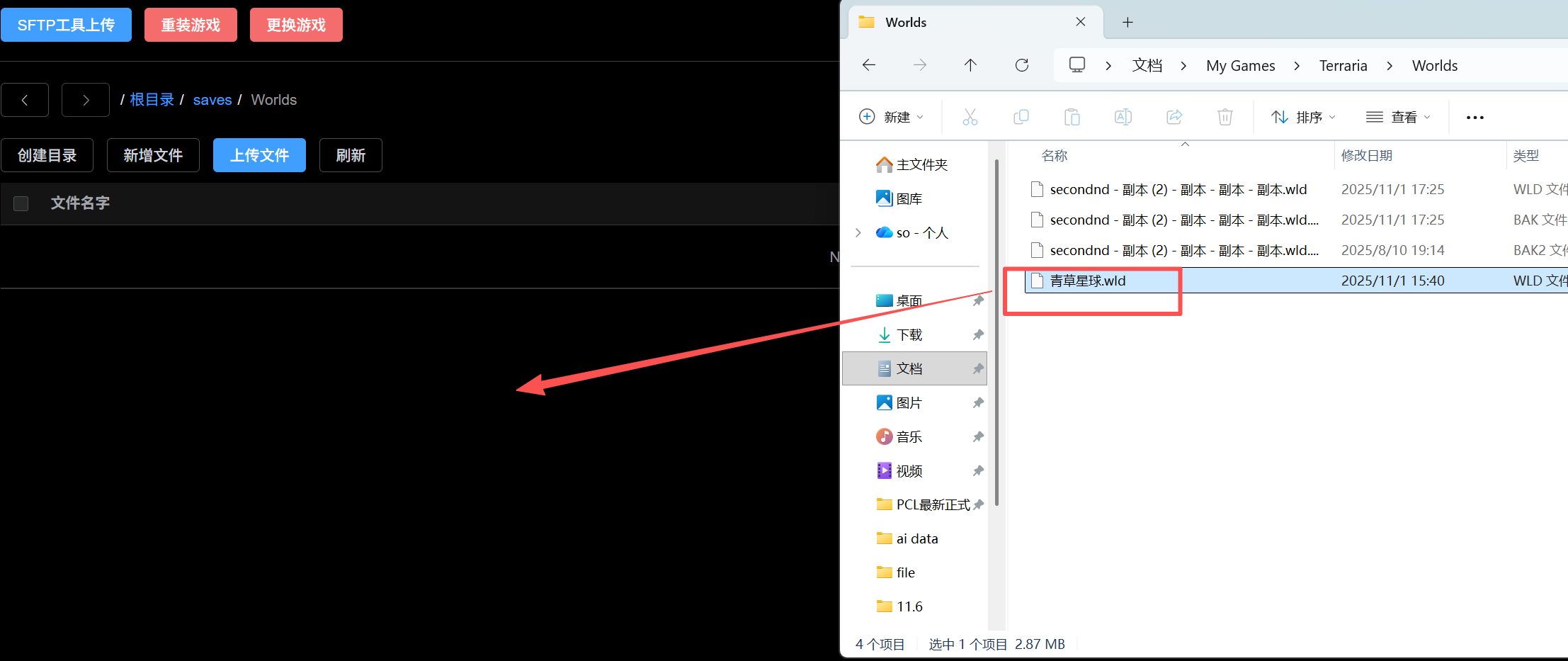Click the Cut scissors icon
Image resolution: width=1568 pixels, height=661 pixels.
(x=970, y=117)
